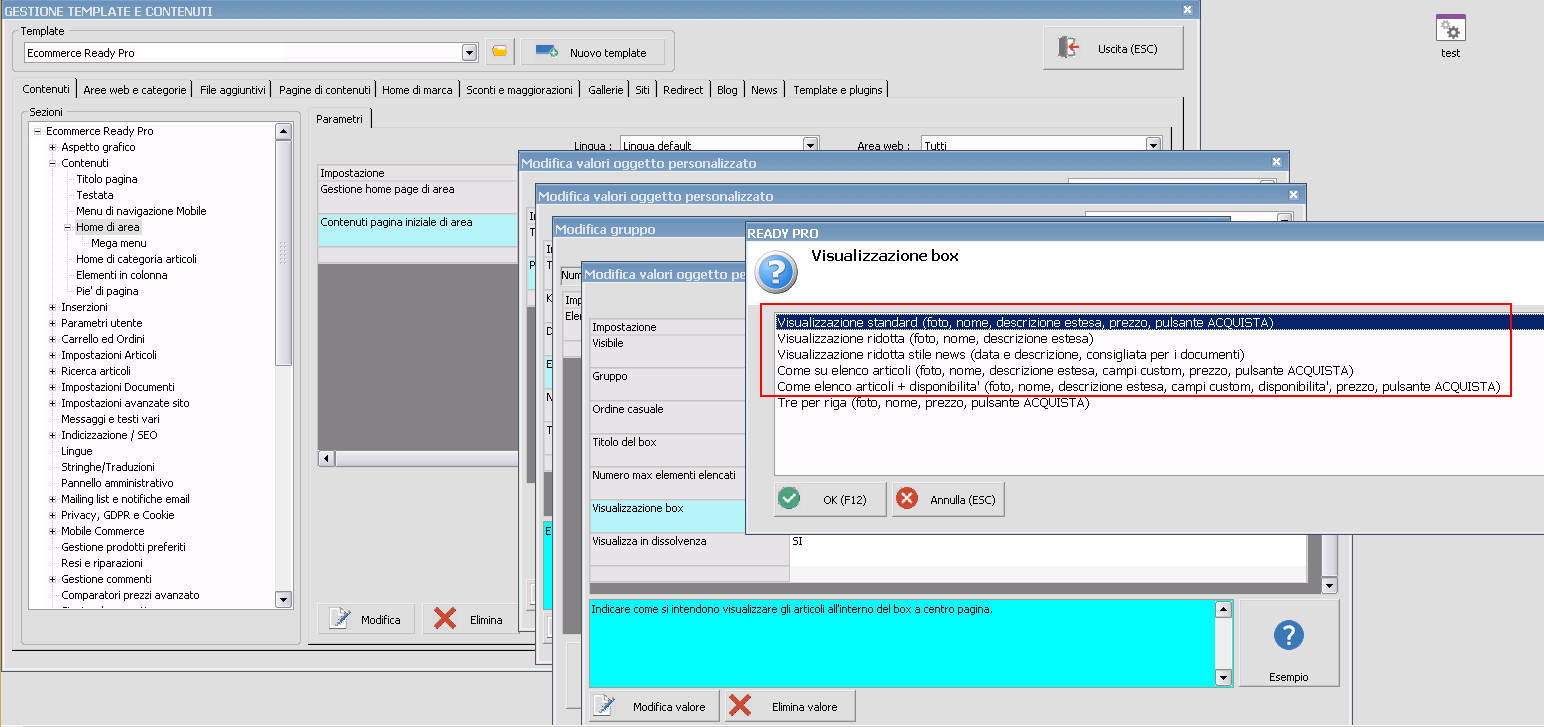The width and height of the screenshot is (1544, 727).
Task: Select the Visualizza in dissolvenza setting row
Action: pos(948,548)
